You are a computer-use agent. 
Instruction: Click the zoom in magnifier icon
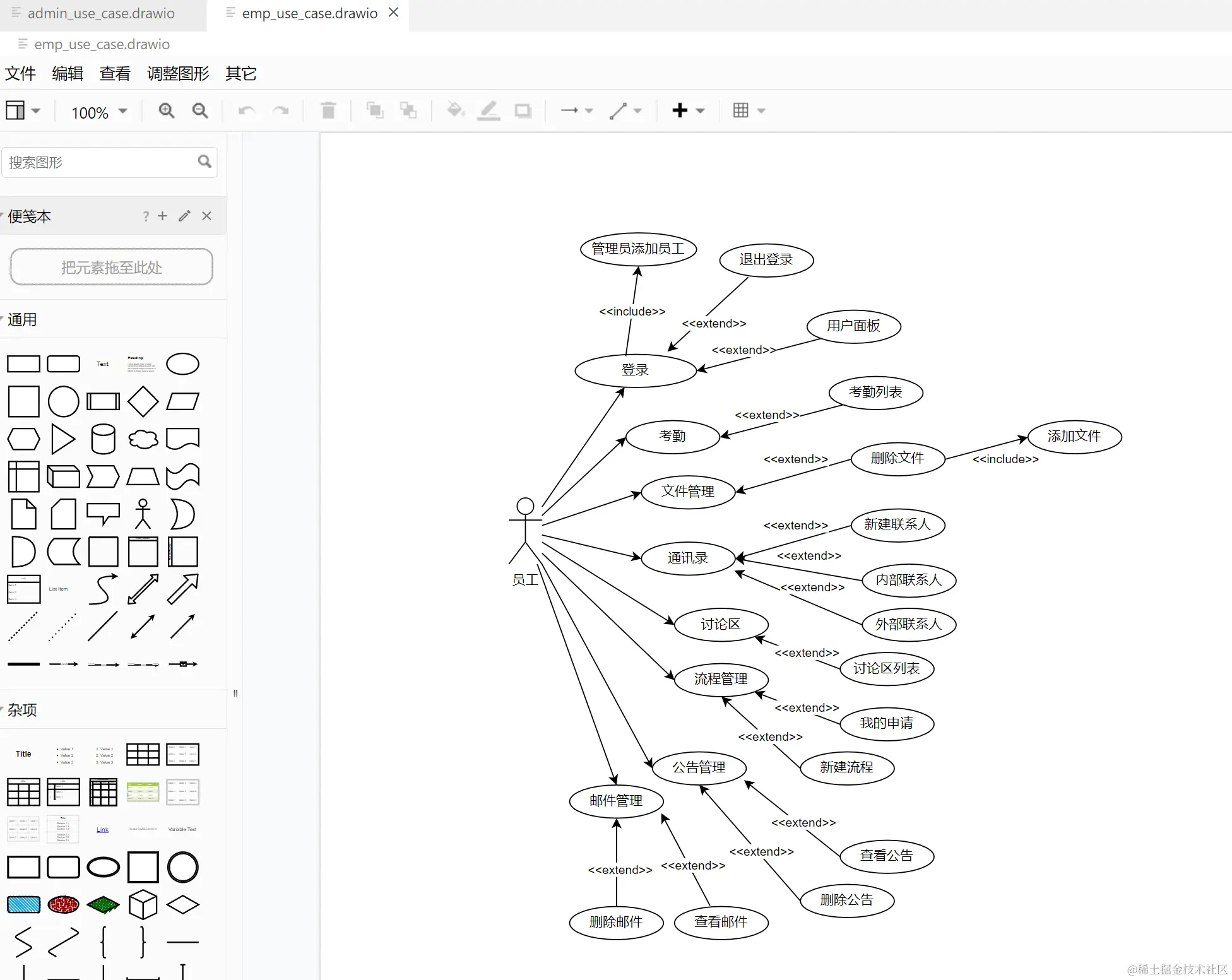click(x=167, y=111)
